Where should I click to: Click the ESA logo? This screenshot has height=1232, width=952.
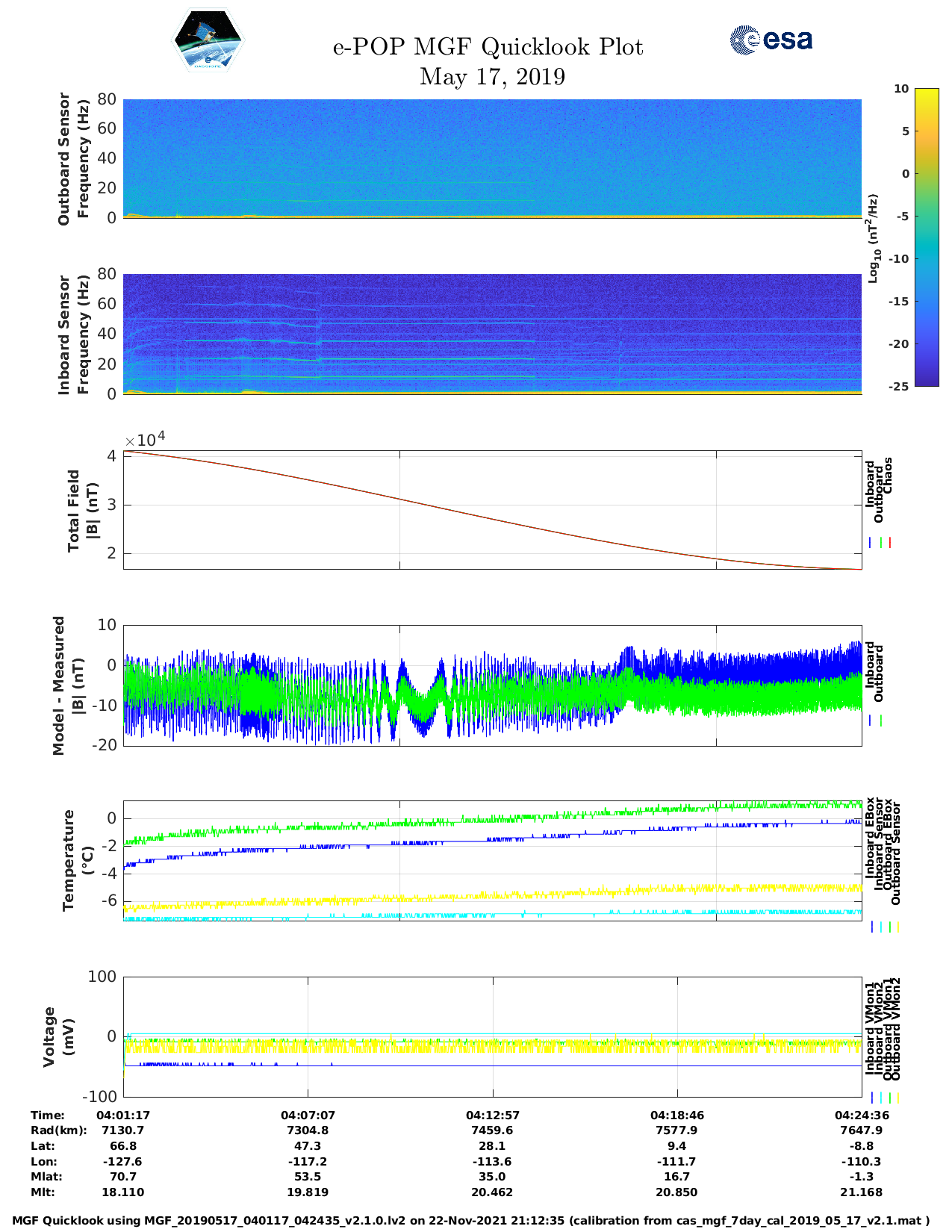coord(771,40)
